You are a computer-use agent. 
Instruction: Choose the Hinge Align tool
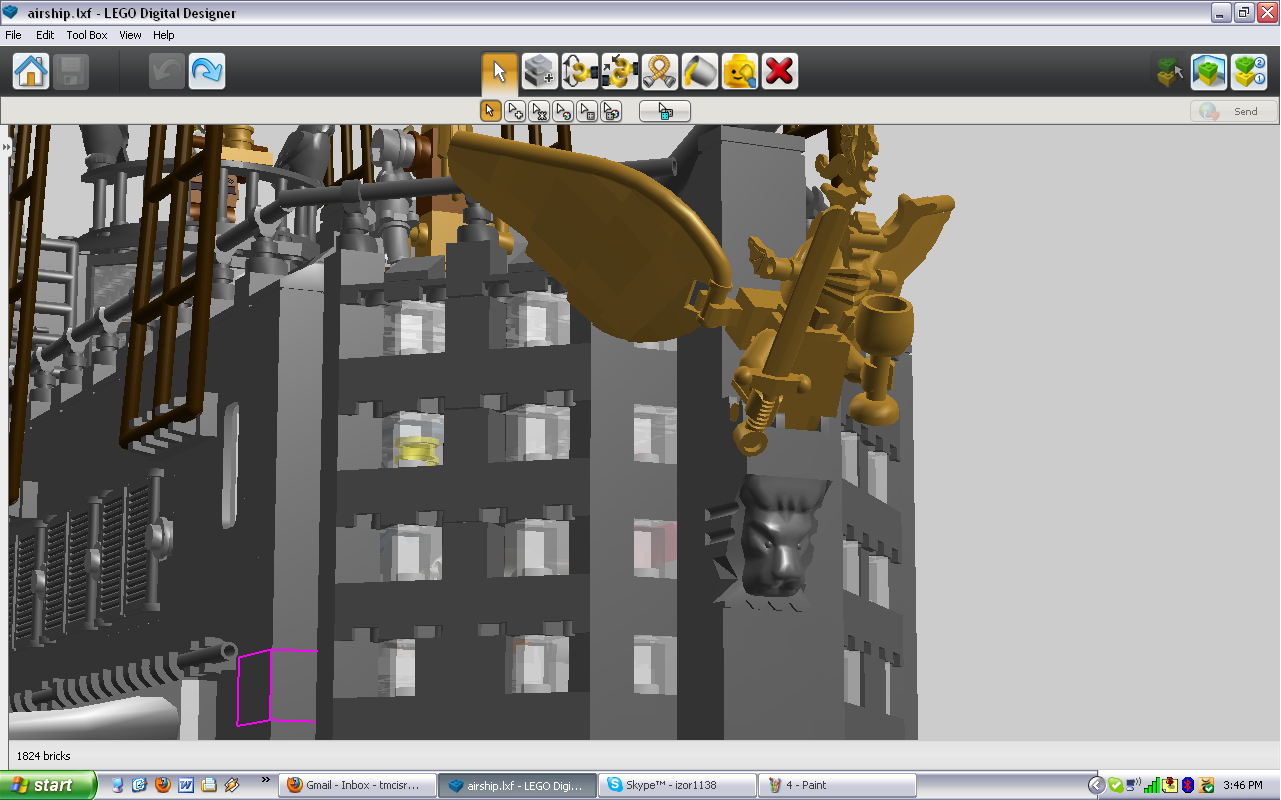tap(620, 72)
